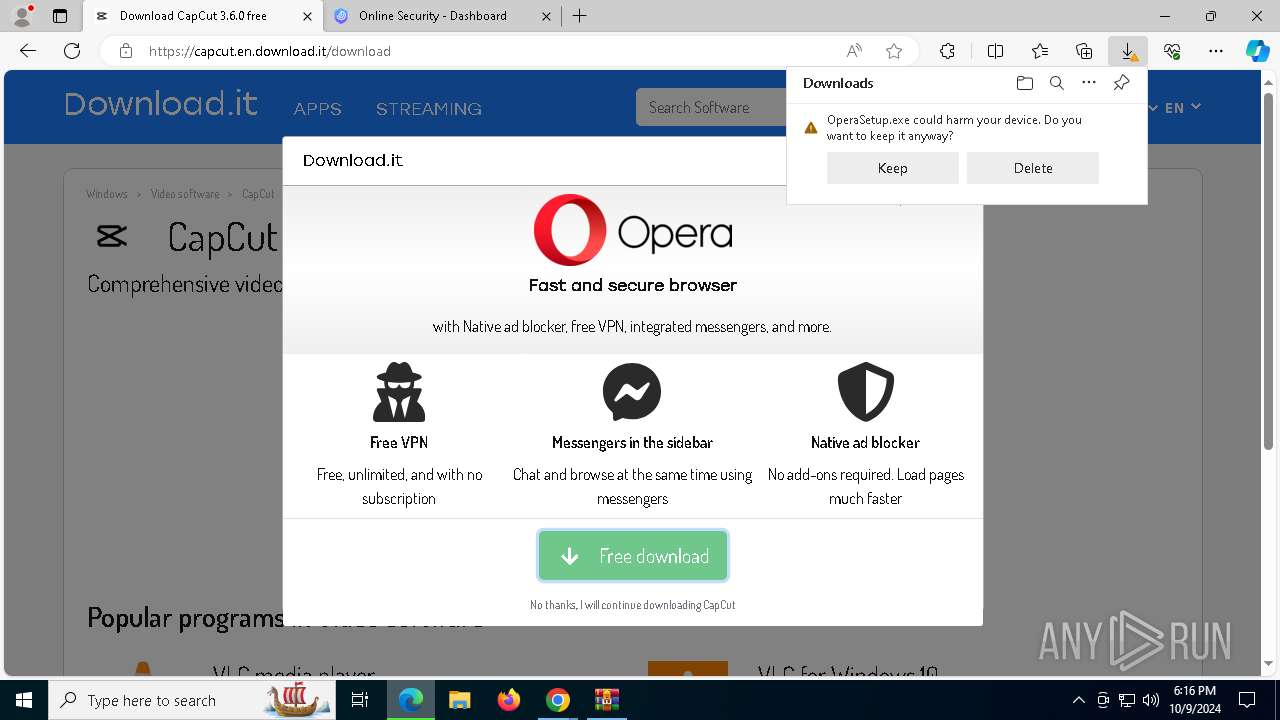Click the Windows taskbar search box
This screenshot has height=720, width=1280.
(192, 700)
